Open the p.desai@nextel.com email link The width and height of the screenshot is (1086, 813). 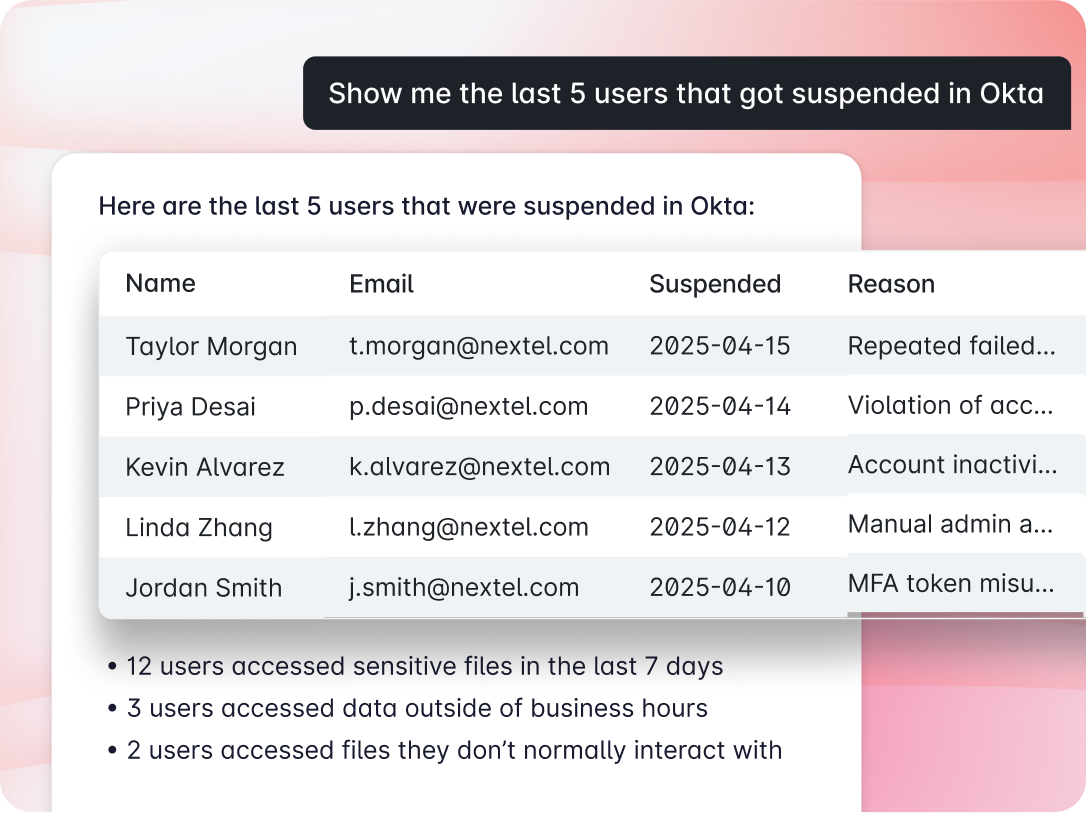[468, 406]
